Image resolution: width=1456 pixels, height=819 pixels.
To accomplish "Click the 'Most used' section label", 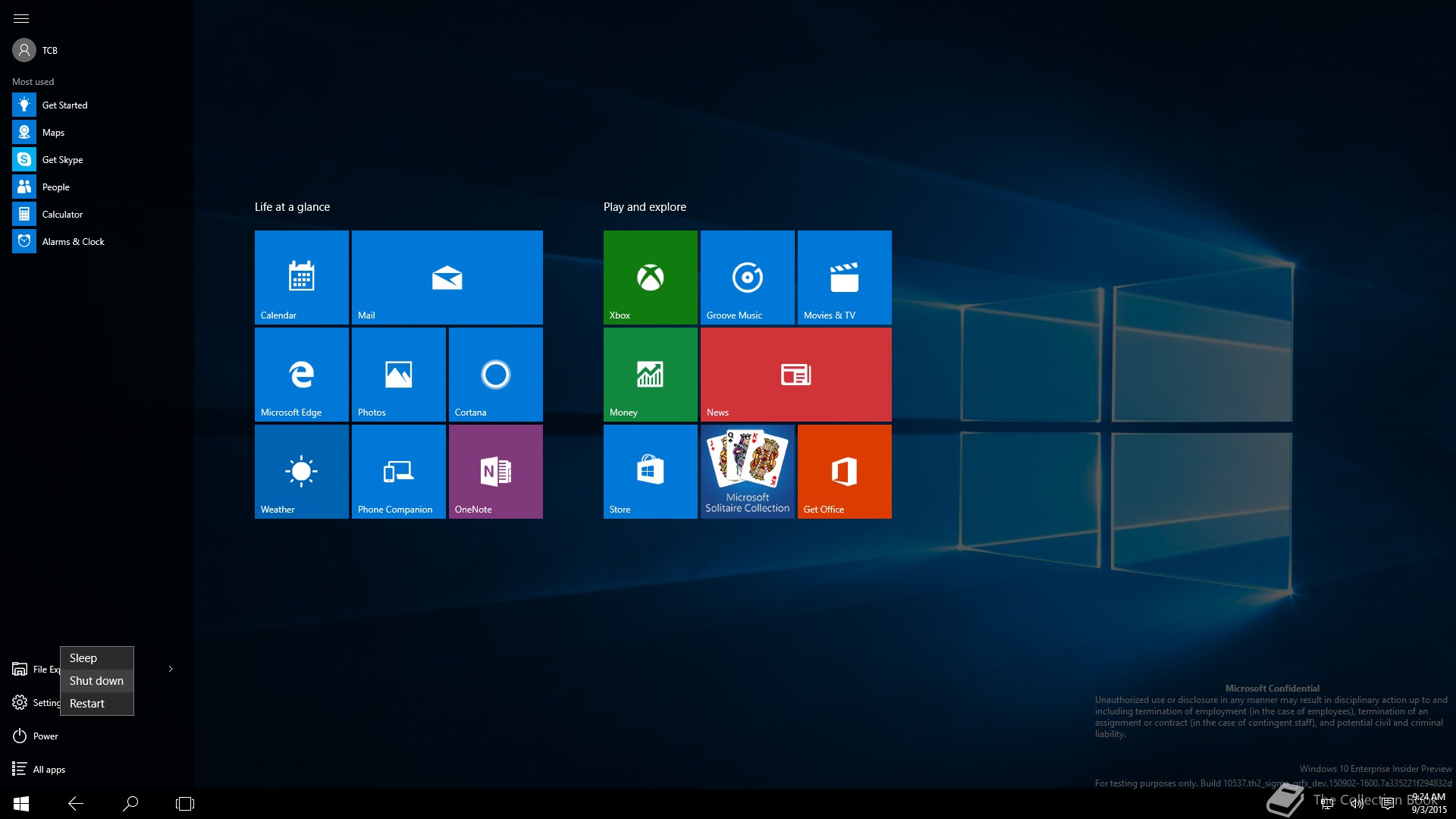I will coord(33,81).
